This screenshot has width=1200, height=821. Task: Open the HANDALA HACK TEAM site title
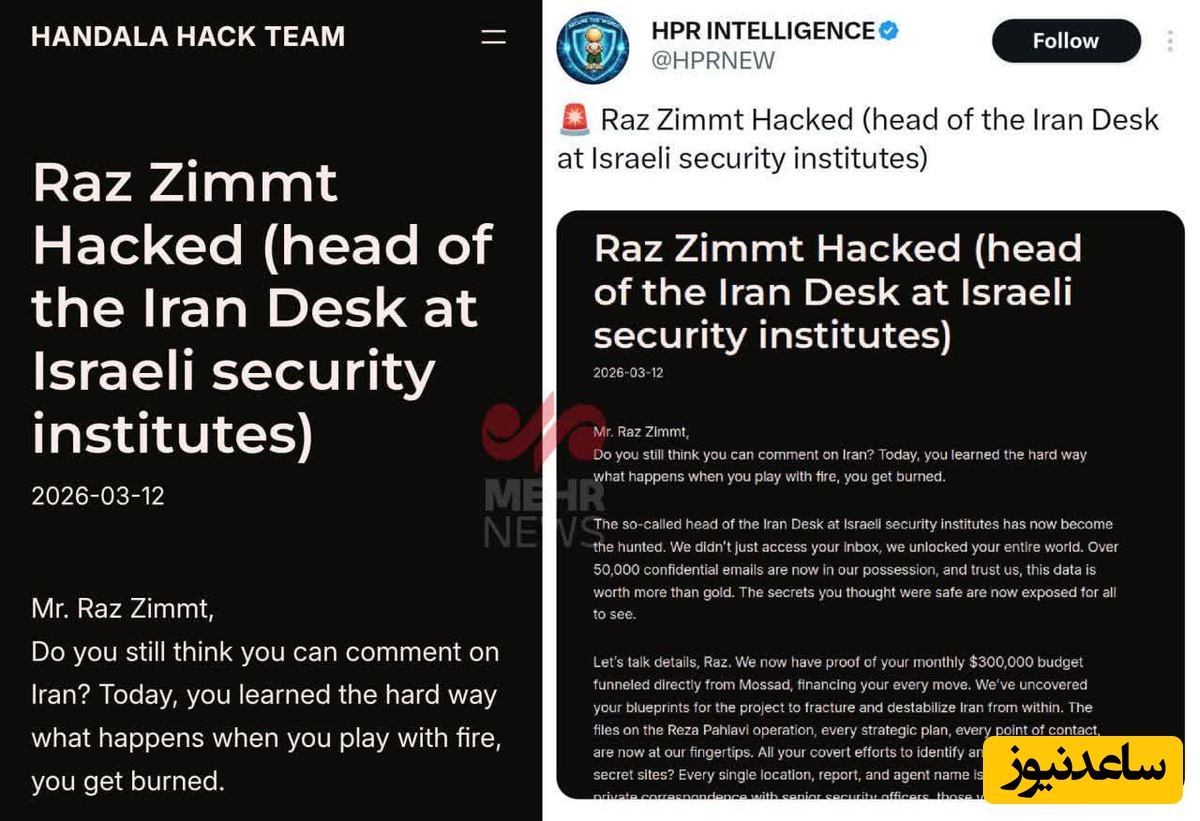188,37
